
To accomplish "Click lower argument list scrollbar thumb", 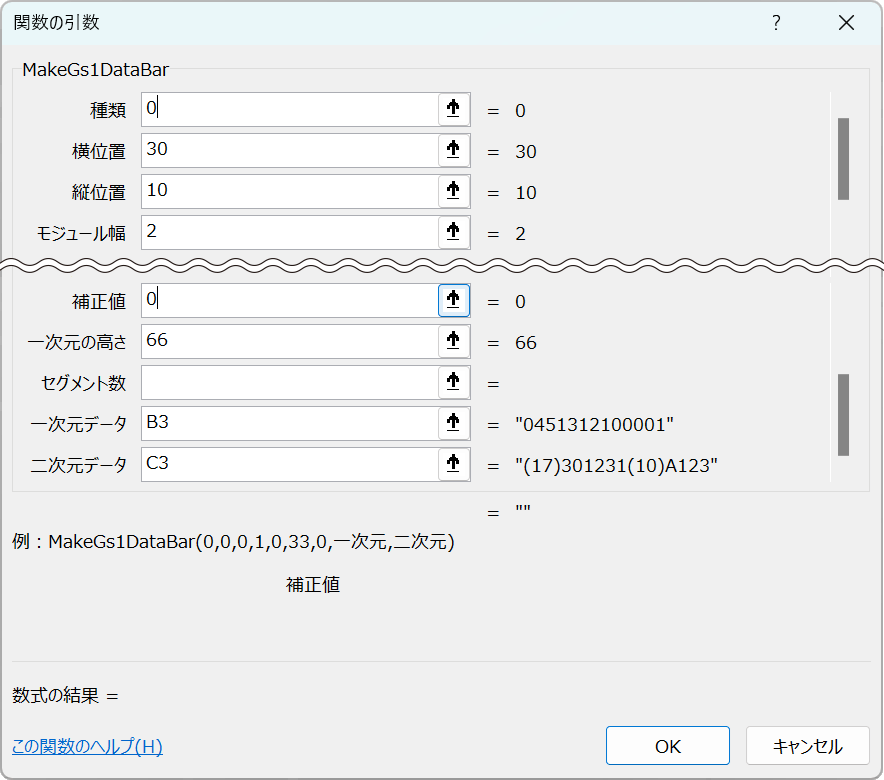I will click(x=843, y=415).
